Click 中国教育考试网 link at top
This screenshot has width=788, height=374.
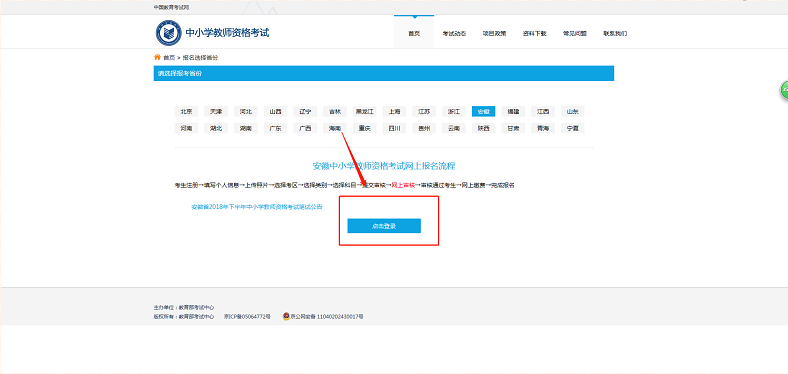click(171, 8)
